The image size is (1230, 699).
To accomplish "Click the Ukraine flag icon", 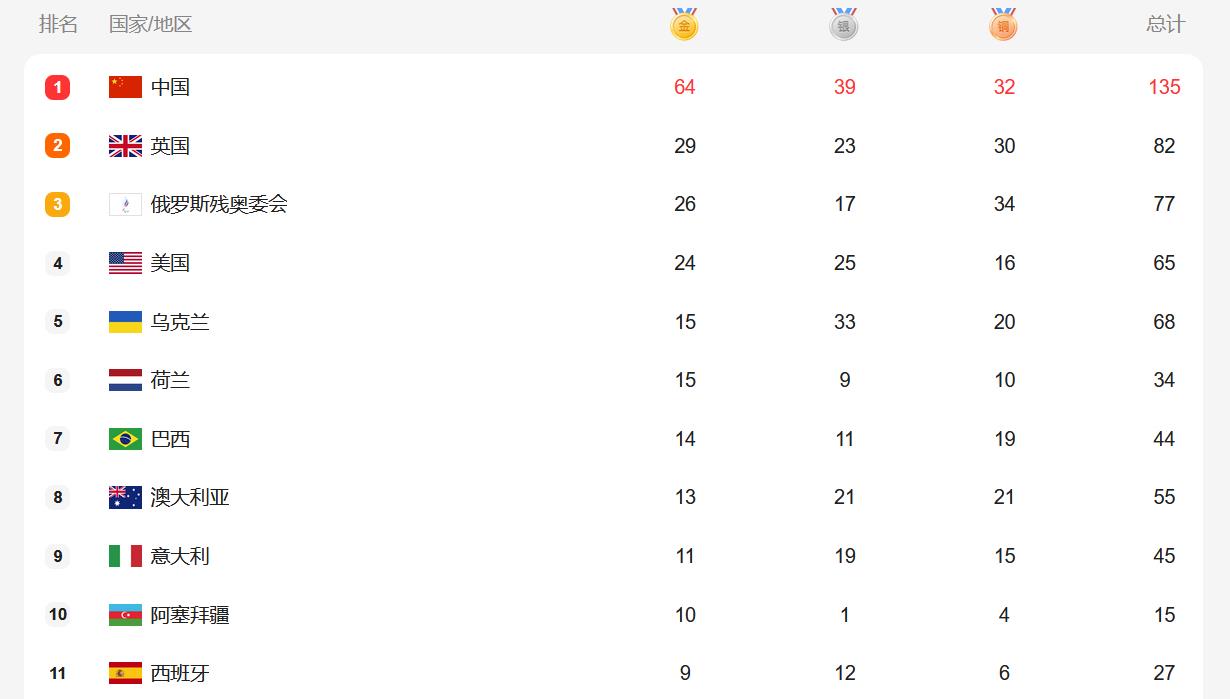I will pos(125,322).
